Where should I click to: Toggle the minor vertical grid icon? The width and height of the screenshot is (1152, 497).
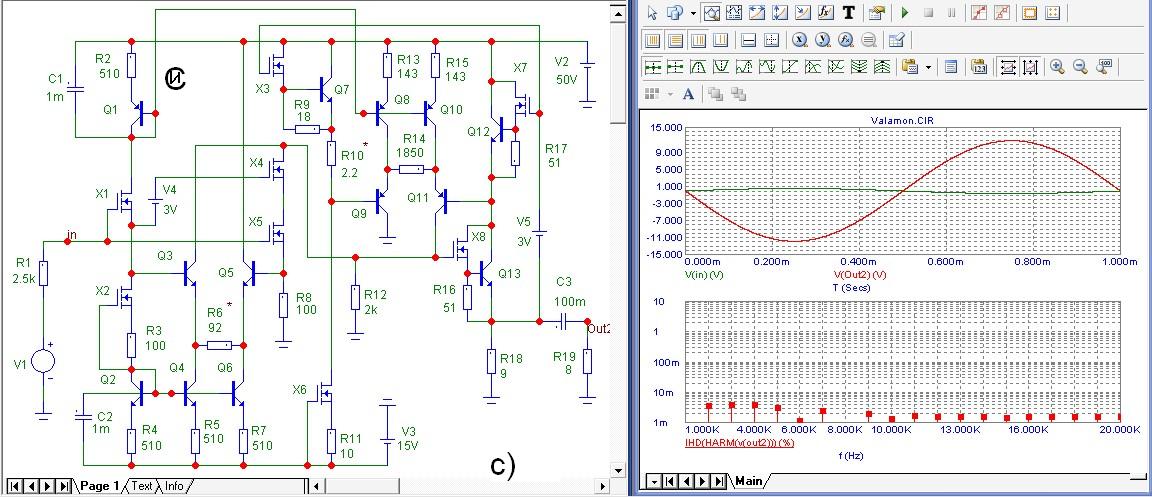[x=698, y=40]
